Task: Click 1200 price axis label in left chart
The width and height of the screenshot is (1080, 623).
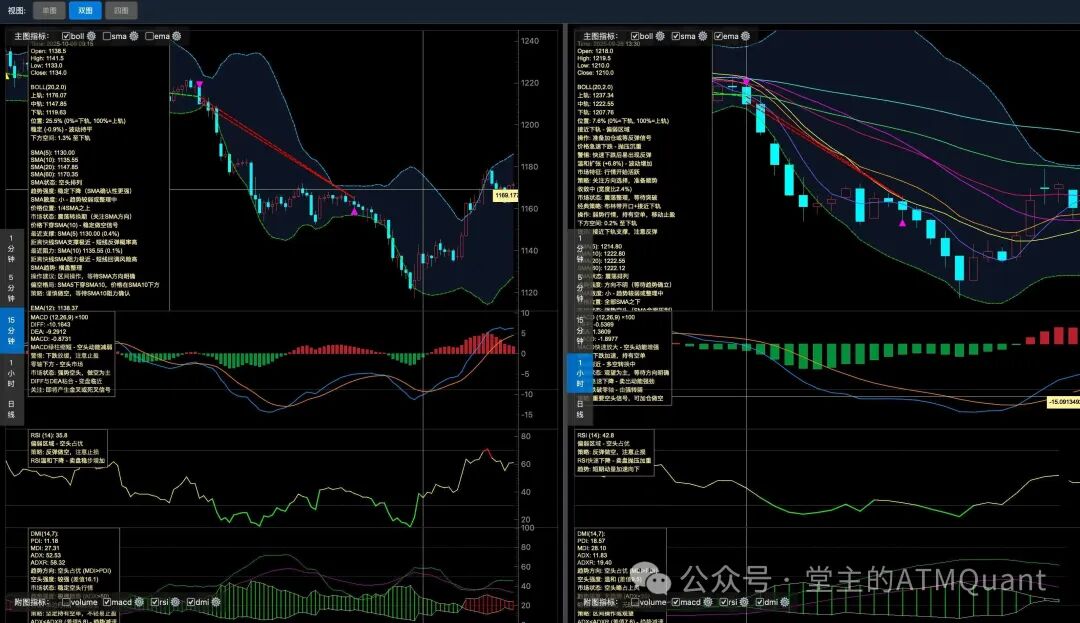Action: (x=530, y=125)
